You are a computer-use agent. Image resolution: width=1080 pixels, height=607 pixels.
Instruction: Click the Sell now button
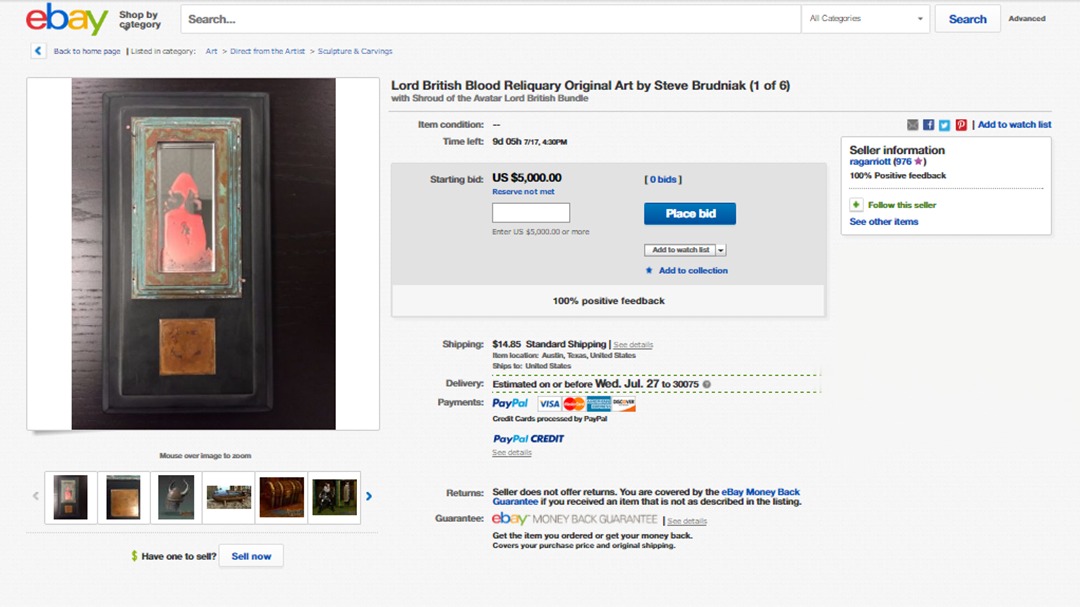click(251, 556)
